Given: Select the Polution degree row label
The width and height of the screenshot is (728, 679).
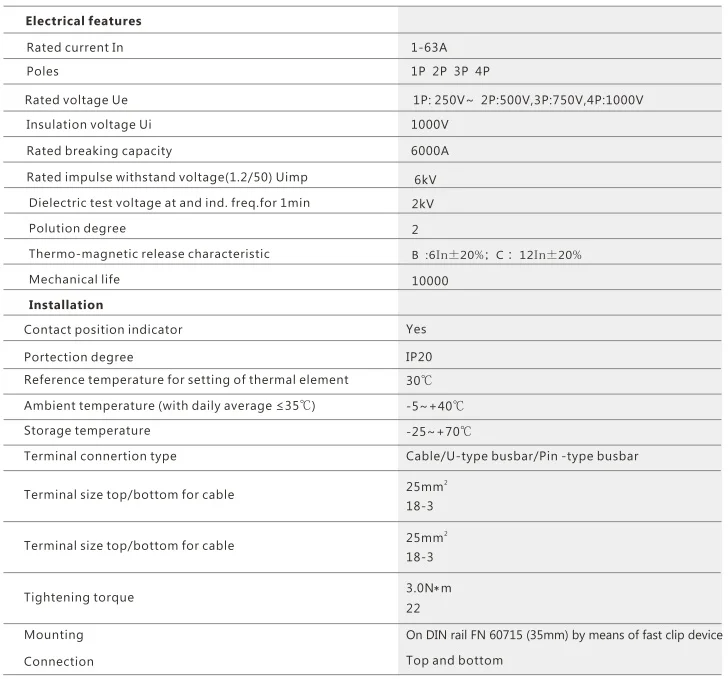Looking at the screenshot, I should click(x=77, y=229).
